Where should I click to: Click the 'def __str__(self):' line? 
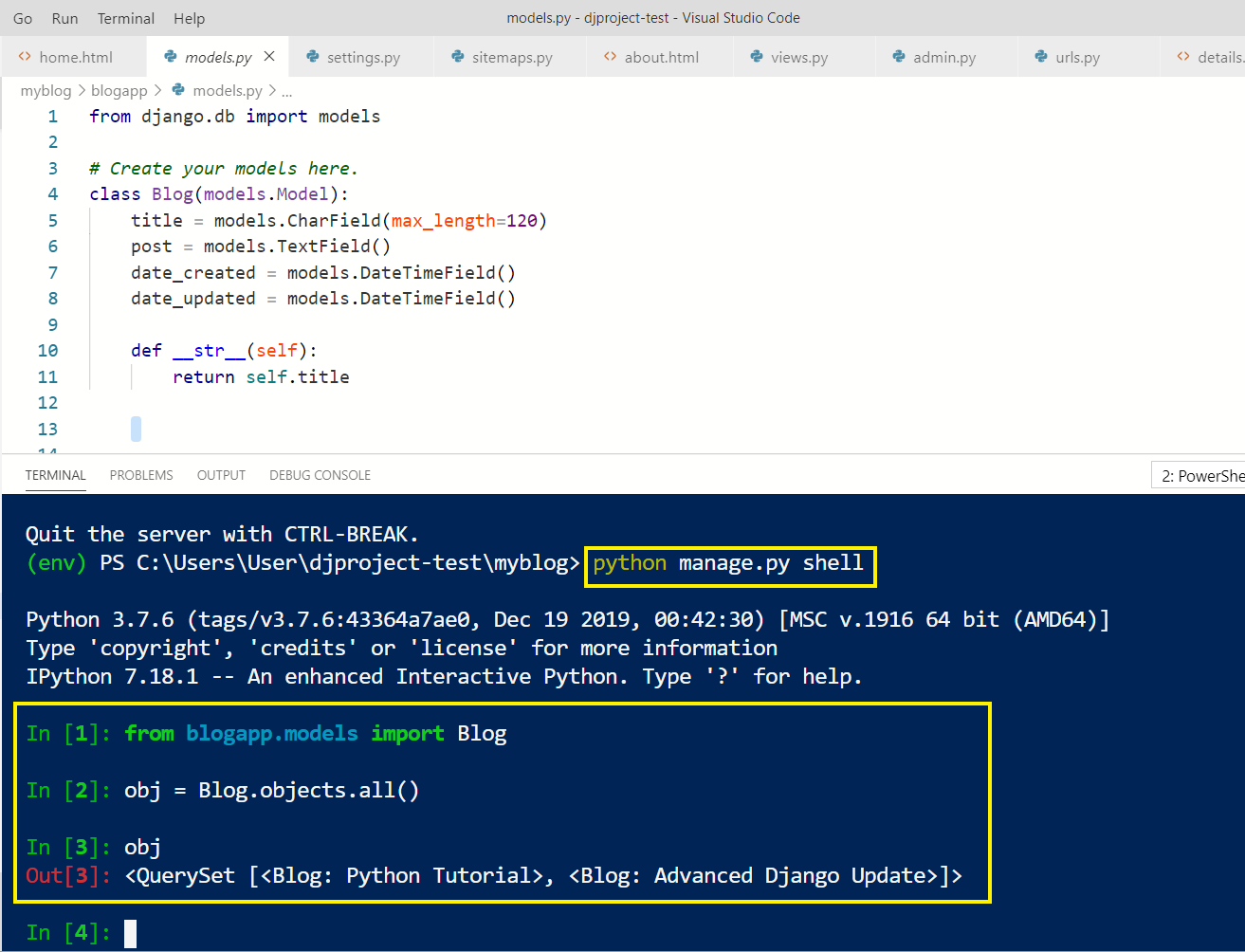pos(224,351)
